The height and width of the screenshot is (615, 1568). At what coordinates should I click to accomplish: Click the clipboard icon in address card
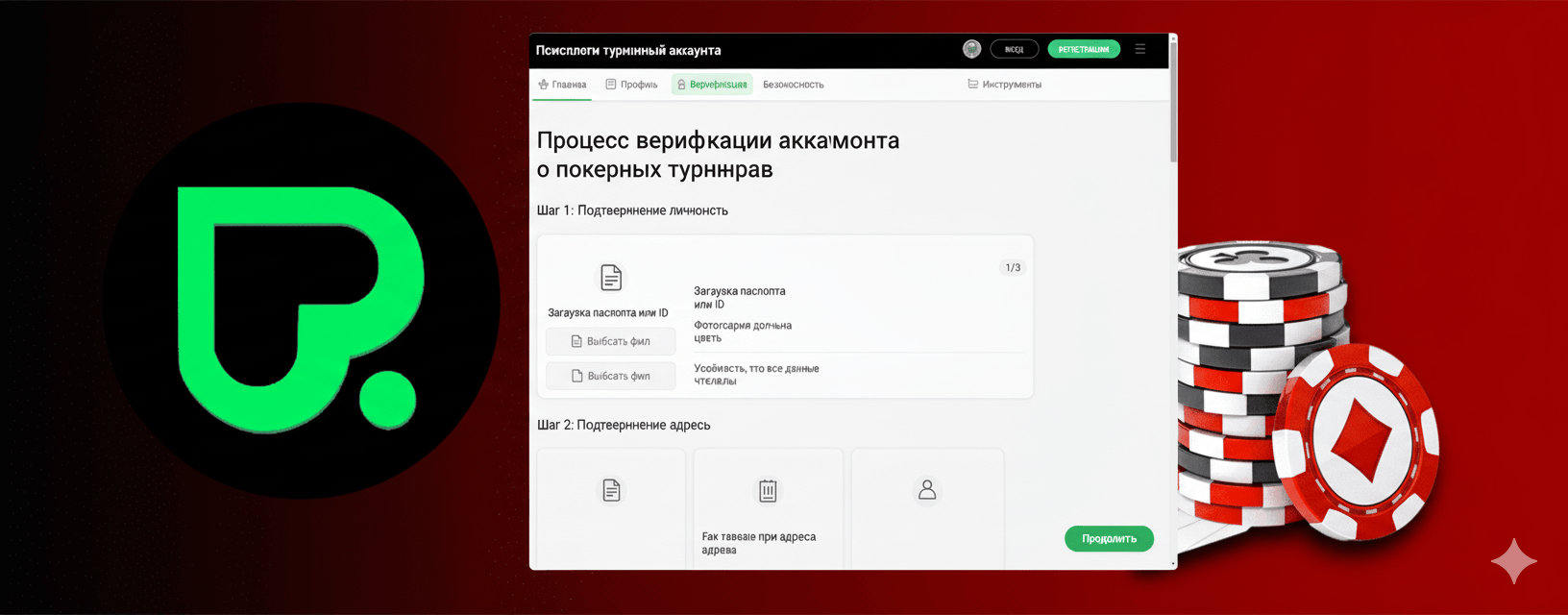[x=768, y=491]
